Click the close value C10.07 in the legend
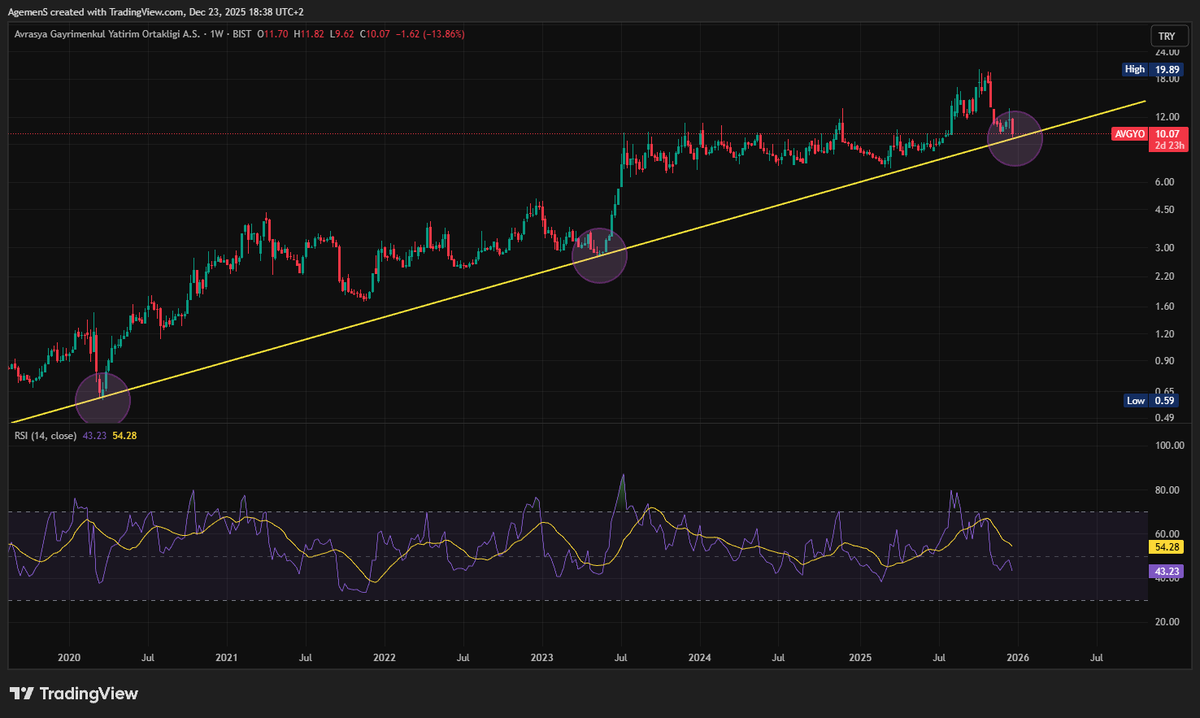This screenshot has width=1200, height=718. 376,34
